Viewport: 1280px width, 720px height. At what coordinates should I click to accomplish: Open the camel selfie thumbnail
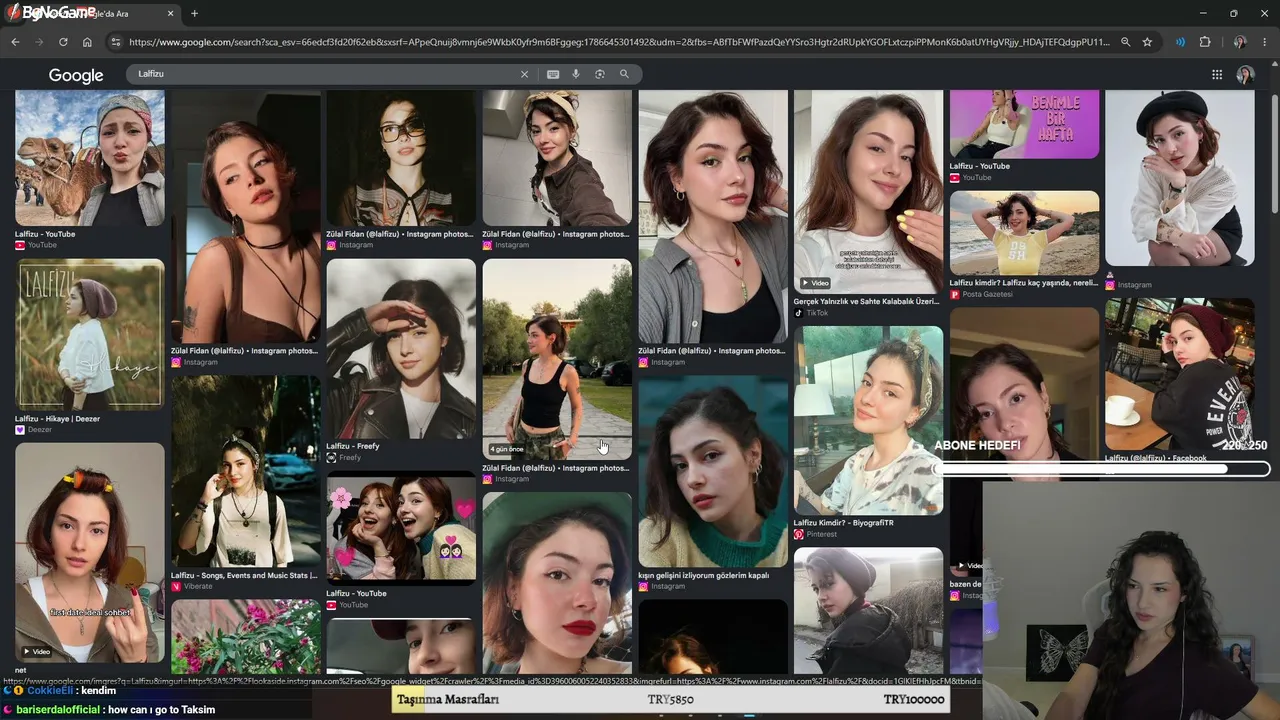90,158
